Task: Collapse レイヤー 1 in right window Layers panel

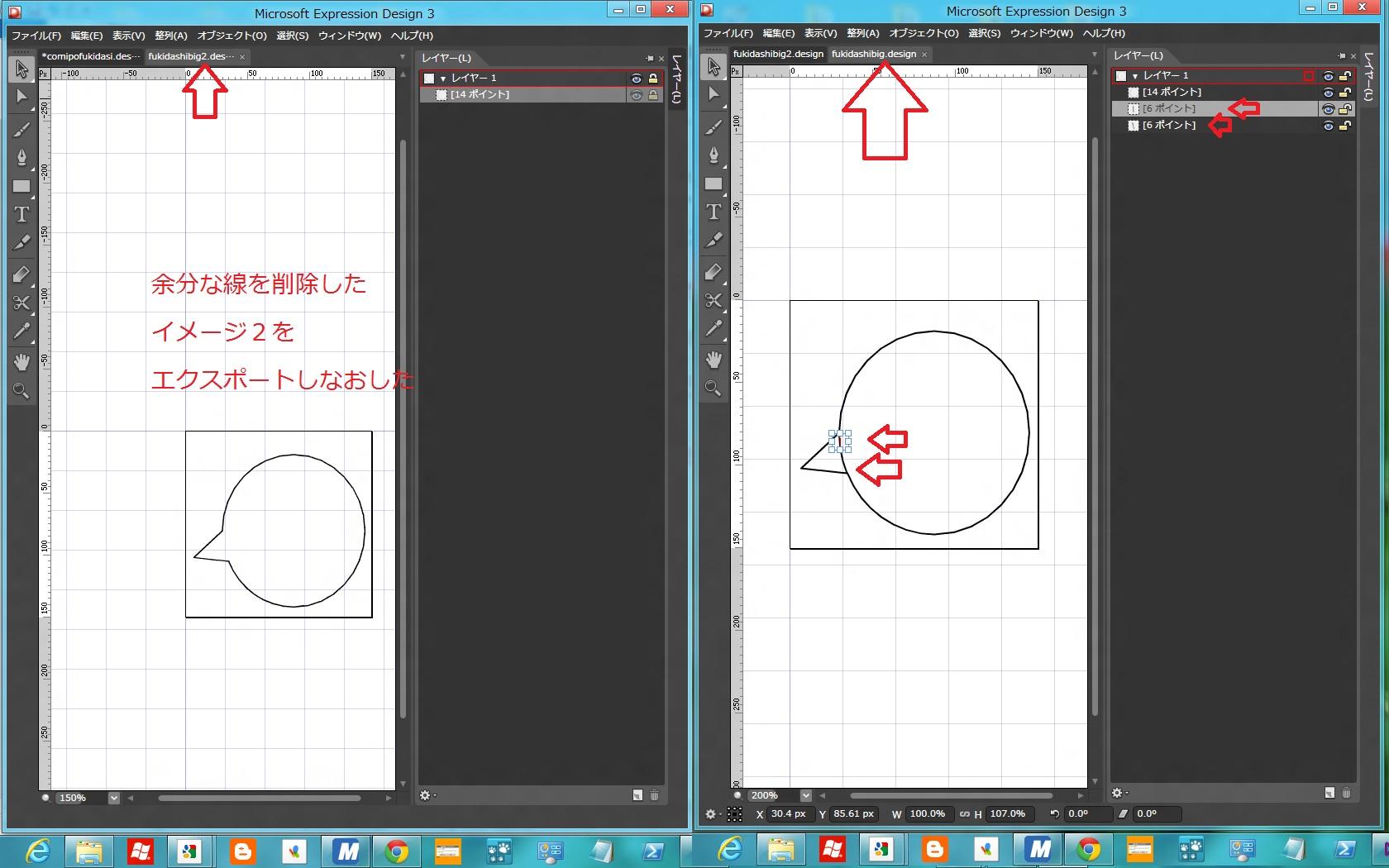Action: point(1135,76)
